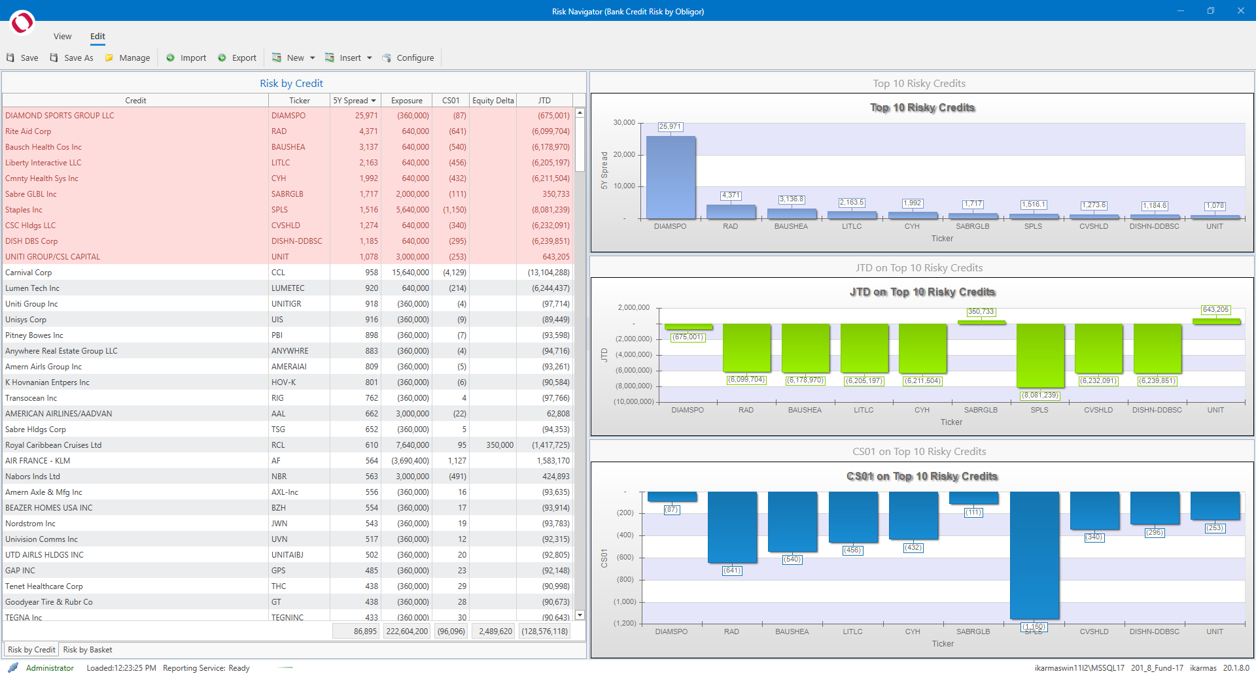The height and width of the screenshot is (674, 1256).
Task: Click the Administrator user icon in the status bar
Action: (13, 668)
